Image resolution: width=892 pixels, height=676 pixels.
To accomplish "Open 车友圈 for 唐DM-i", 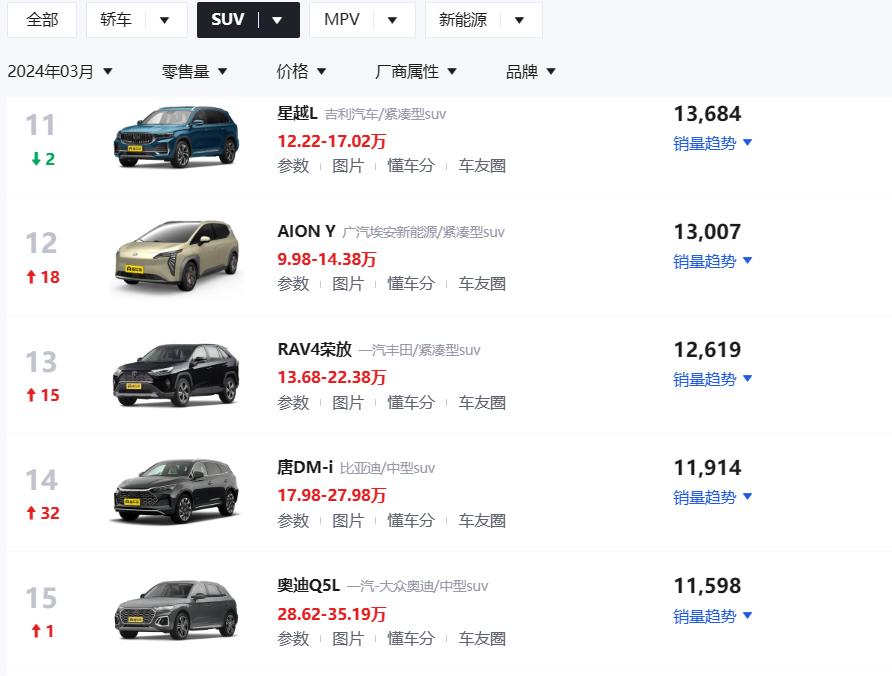I will (482, 521).
